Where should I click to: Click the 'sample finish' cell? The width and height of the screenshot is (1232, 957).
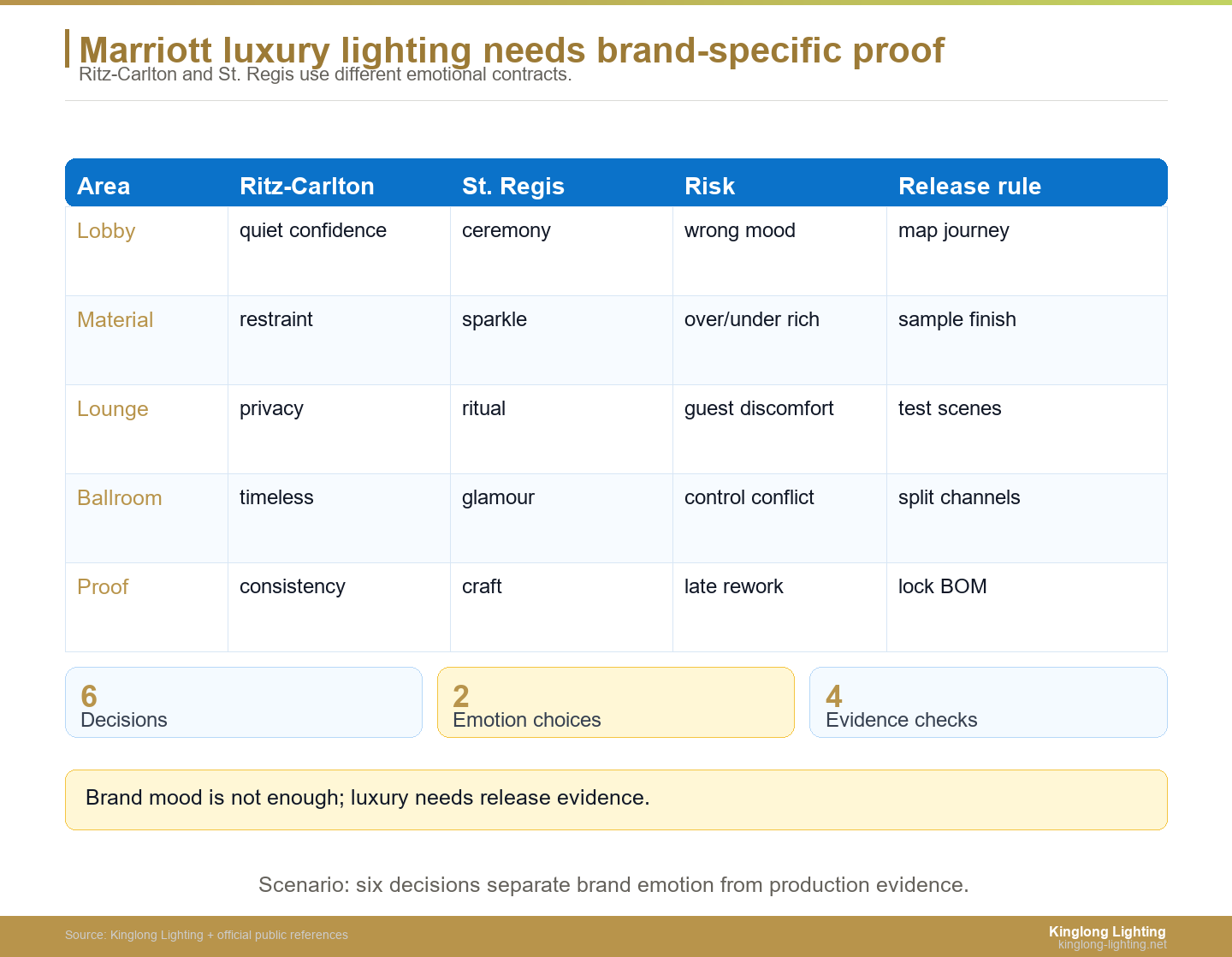click(x=1027, y=340)
